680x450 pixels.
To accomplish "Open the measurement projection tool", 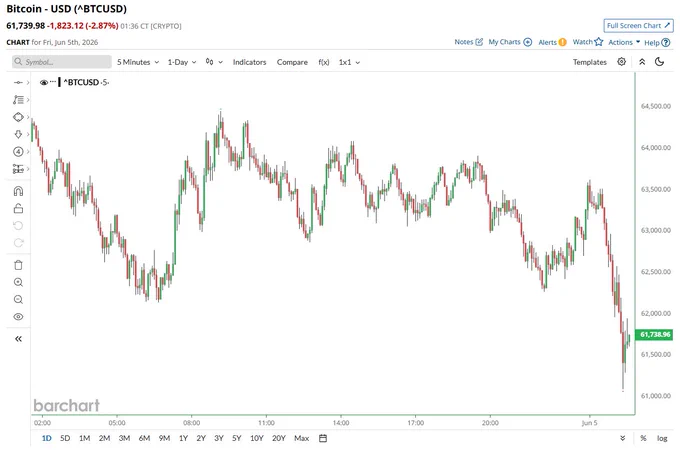I will tap(18, 169).
